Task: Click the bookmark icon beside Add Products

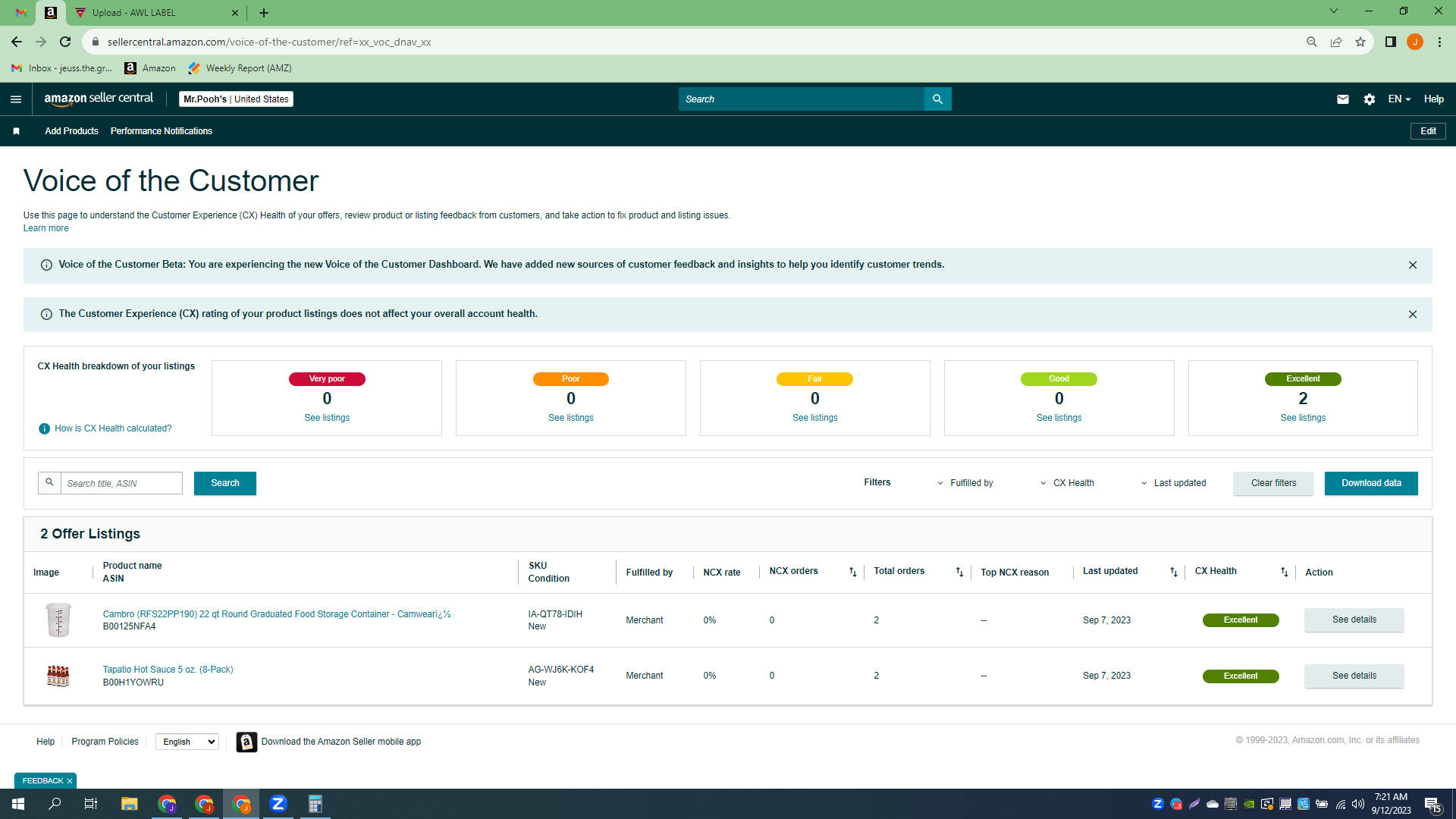Action: click(x=16, y=131)
